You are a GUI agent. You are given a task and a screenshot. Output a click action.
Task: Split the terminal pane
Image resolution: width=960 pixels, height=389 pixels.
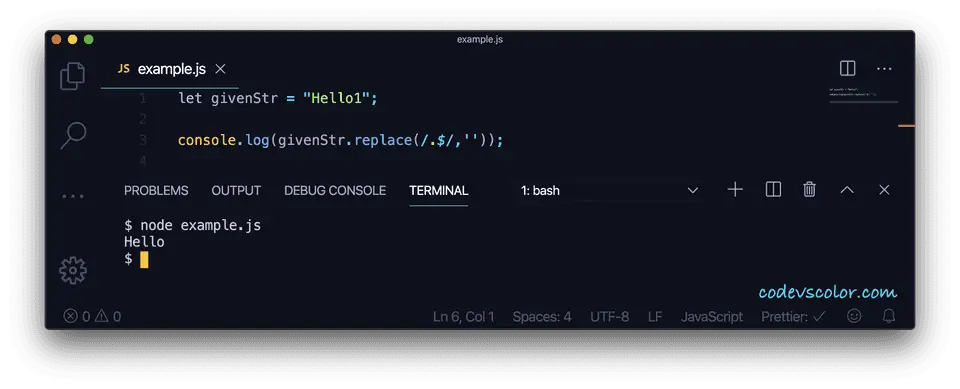coord(773,190)
